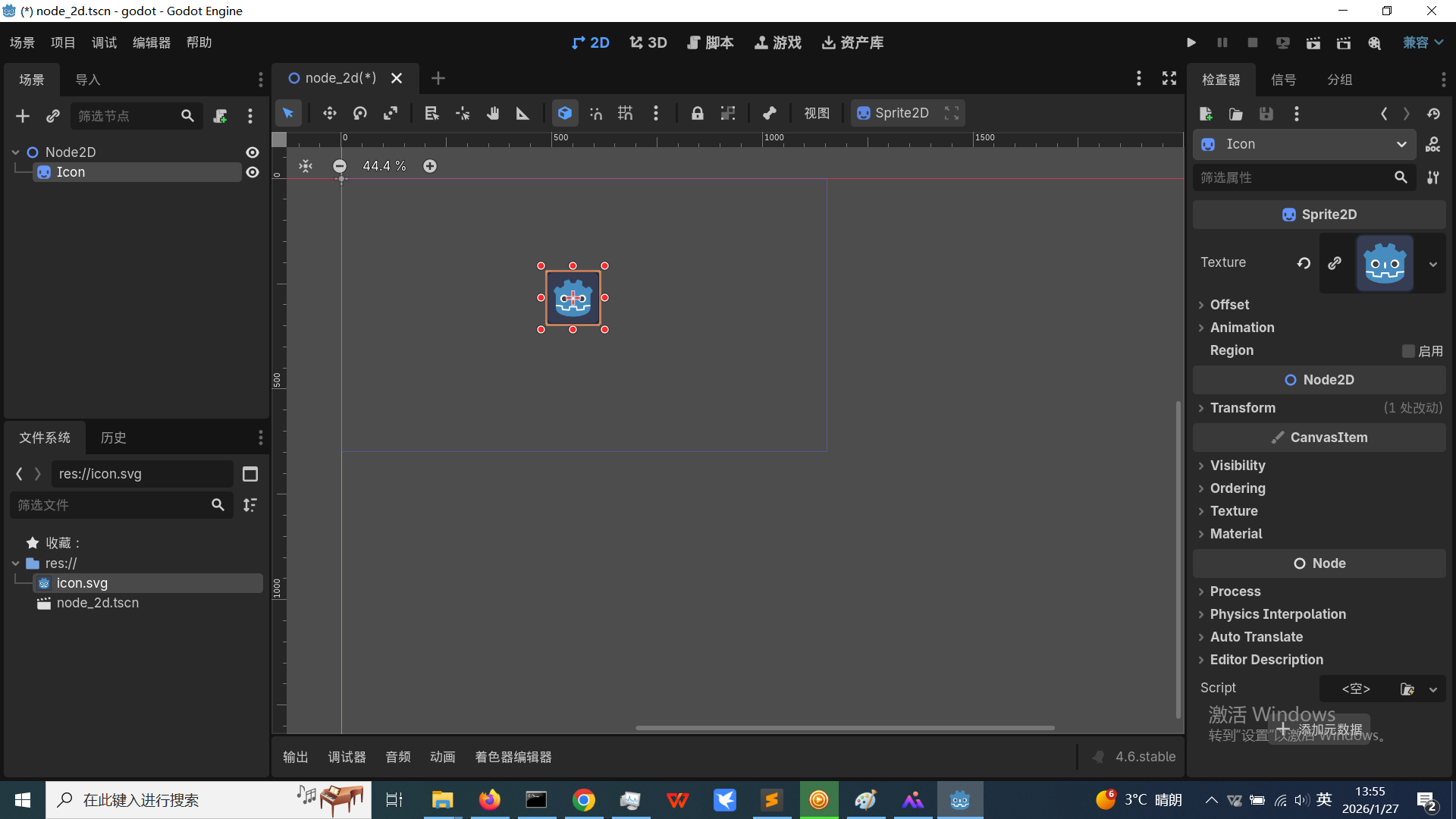The width and height of the screenshot is (1456, 819).
Task: Click the add child node plus icon
Action: 22,116
